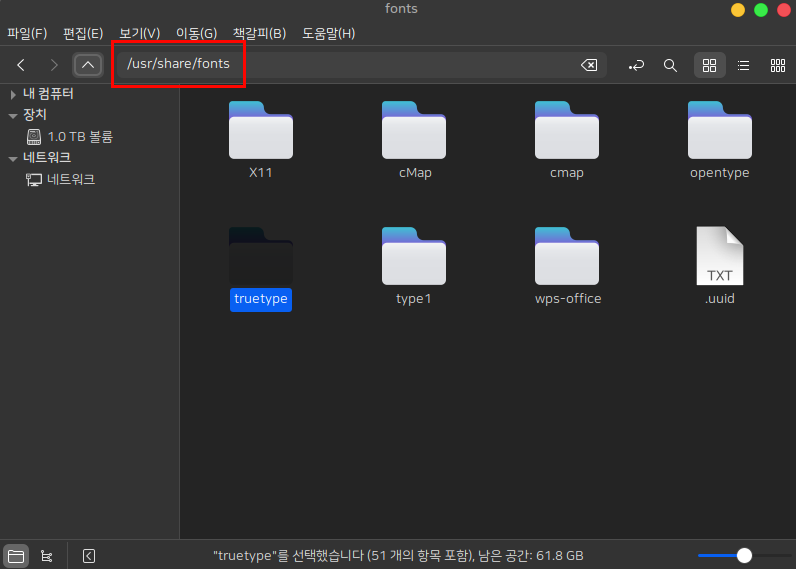Expand the 내 컴퓨터 section

pos(12,94)
